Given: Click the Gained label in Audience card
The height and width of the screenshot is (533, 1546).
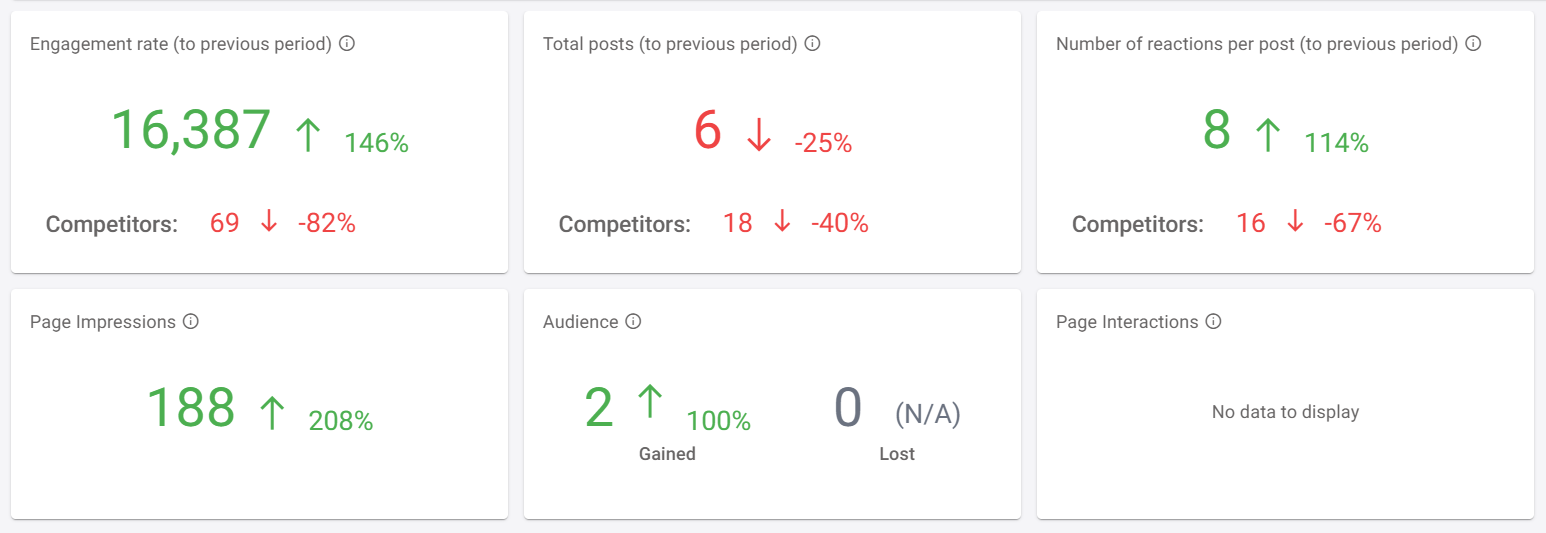Looking at the screenshot, I should pyautogui.click(x=667, y=454).
